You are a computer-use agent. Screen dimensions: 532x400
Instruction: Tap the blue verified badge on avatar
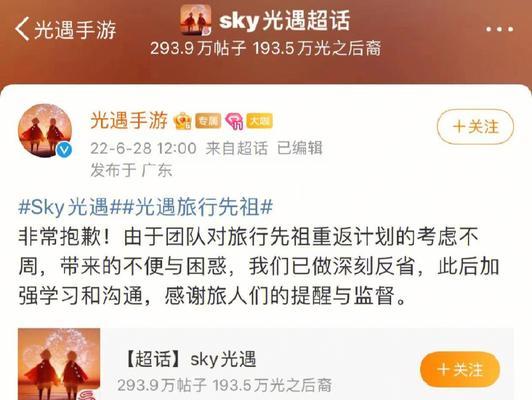pos(64,150)
